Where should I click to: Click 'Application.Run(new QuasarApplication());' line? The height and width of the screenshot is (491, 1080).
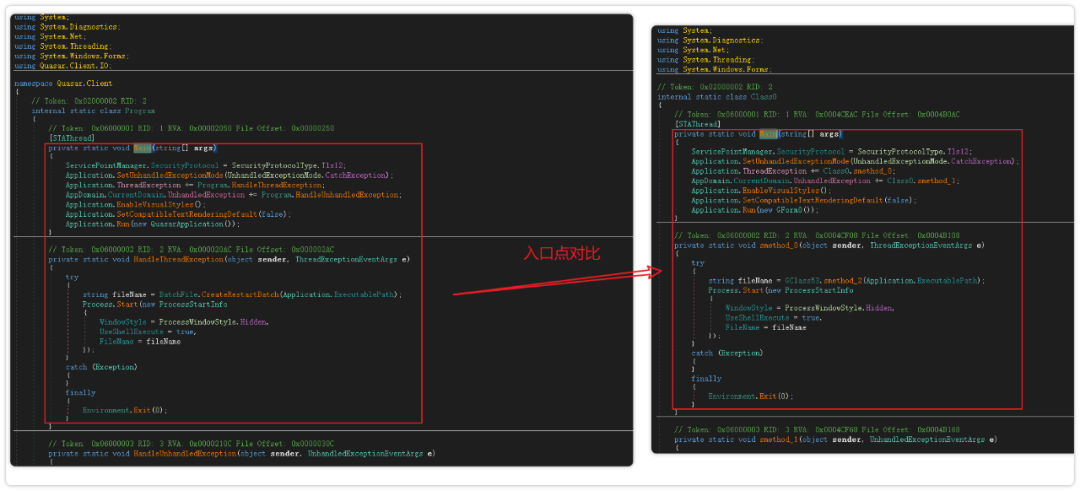154,224
